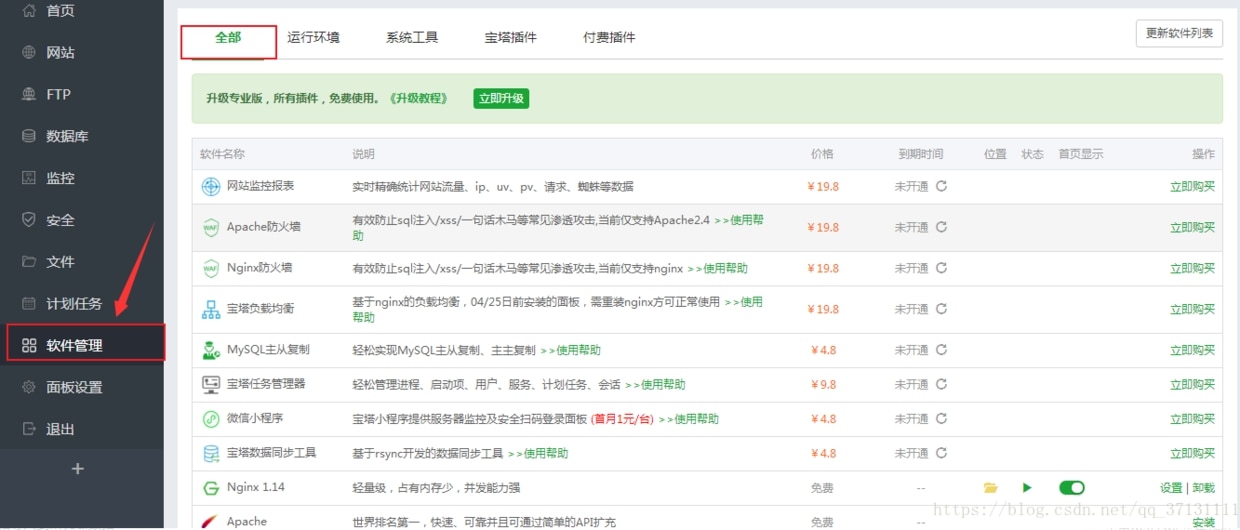Click the 宝塔负载均衡 network icon
Image resolution: width=1240 pixels, height=530 pixels.
click(x=211, y=309)
